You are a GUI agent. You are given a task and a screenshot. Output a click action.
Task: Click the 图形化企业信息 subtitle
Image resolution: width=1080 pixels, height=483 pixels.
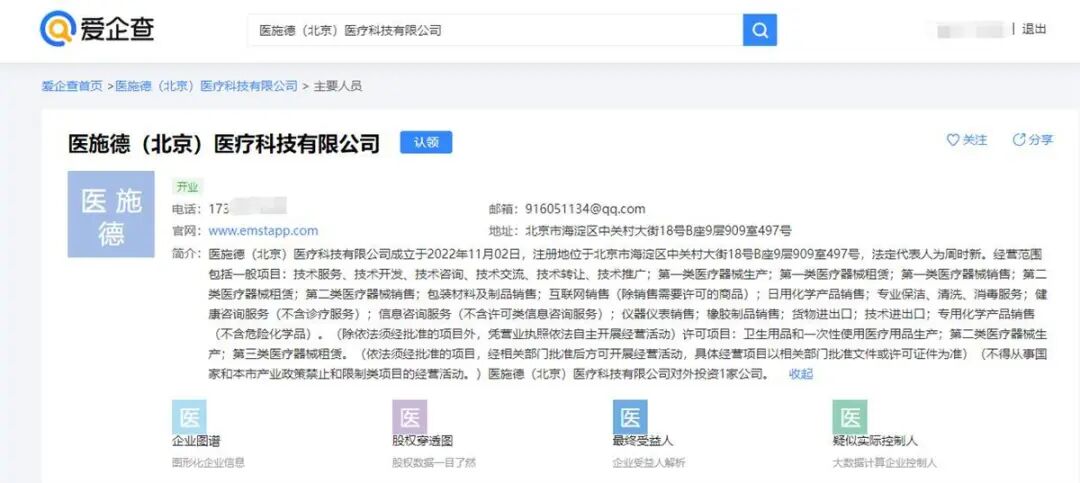208,463
